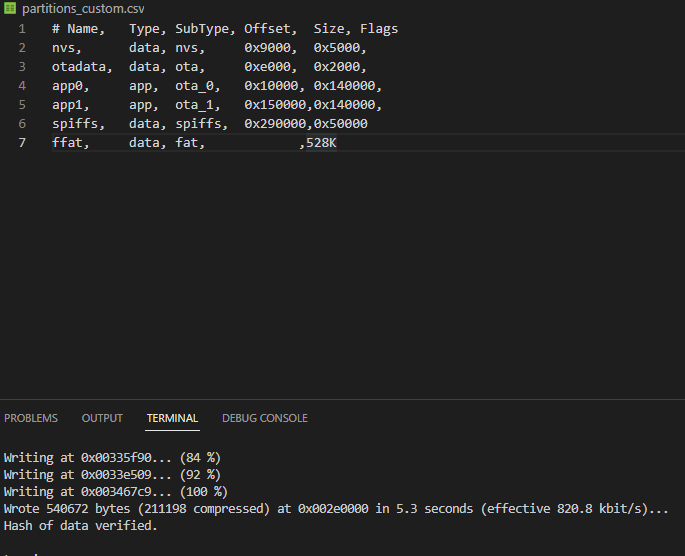Click the 'otadata,' partition name
This screenshot has height=556, width=685.
click(x=82, y=67)
